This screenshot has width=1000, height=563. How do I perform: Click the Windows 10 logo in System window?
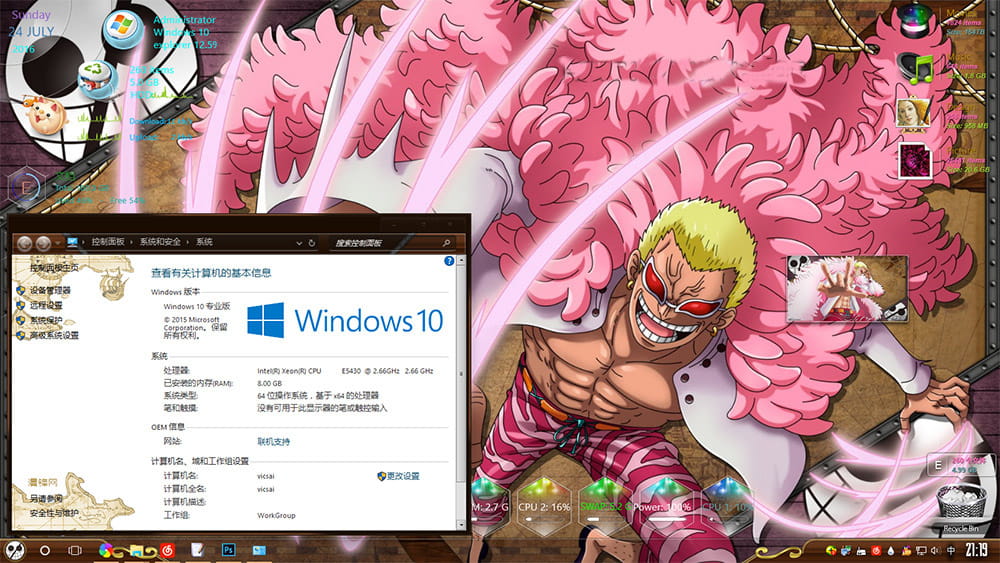coord(345,320)
